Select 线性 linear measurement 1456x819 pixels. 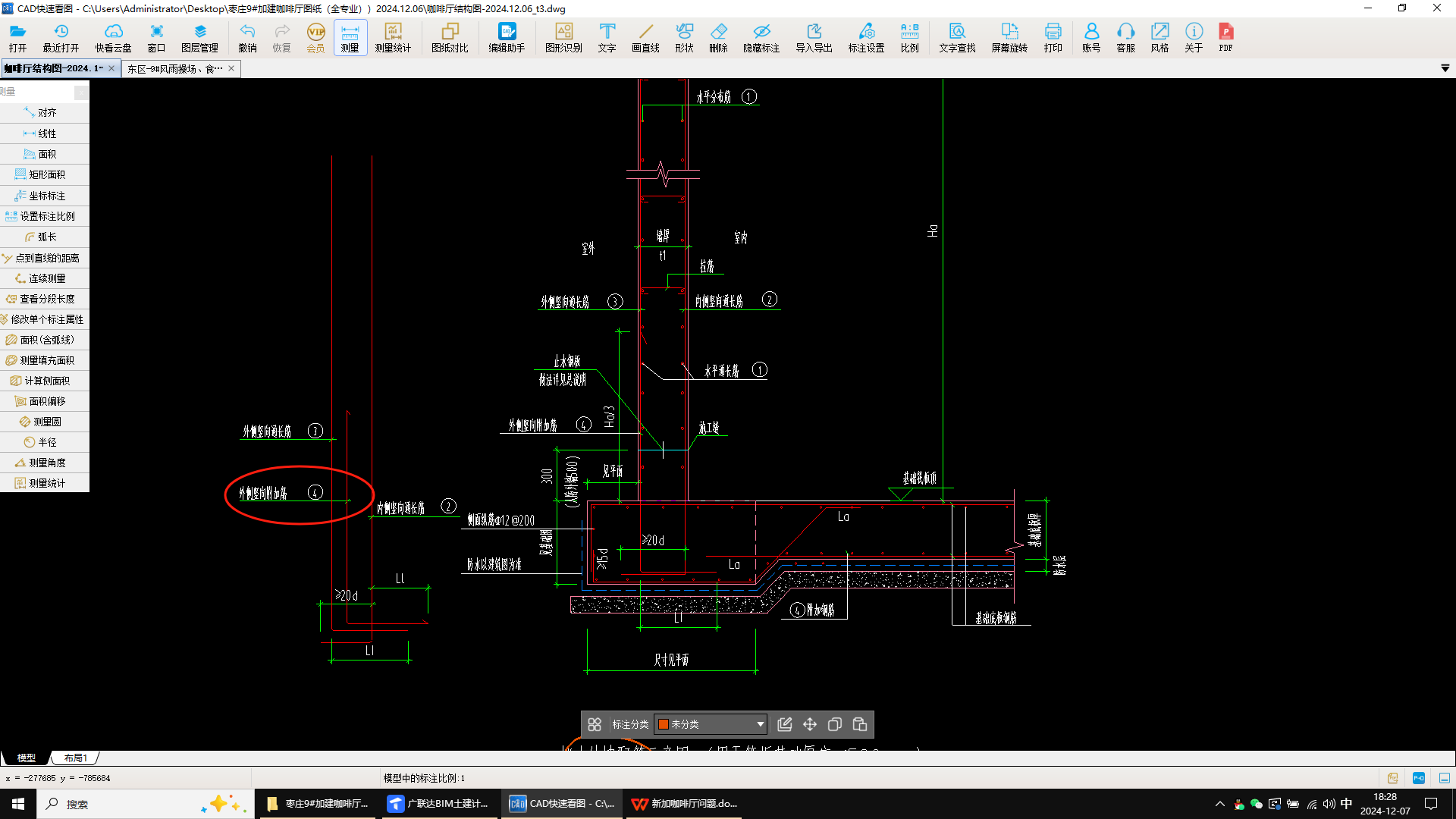(45, 133)
